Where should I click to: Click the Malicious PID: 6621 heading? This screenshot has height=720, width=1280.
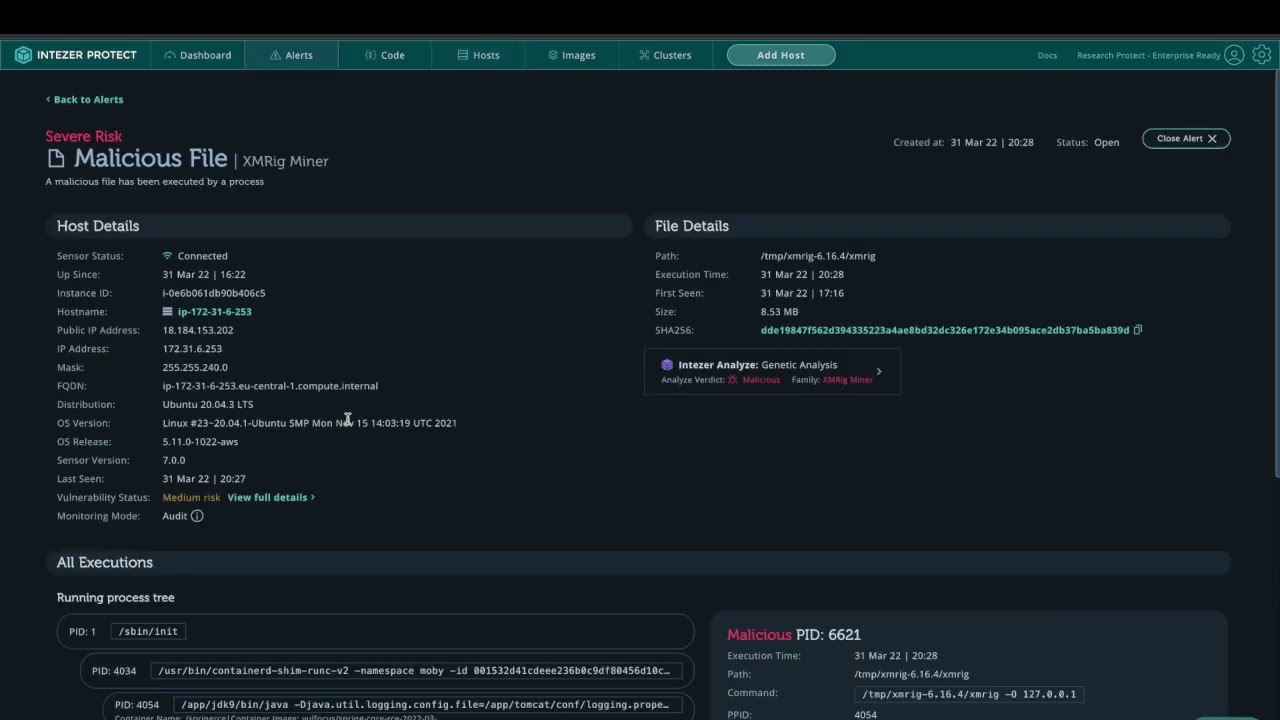[x=794, y=634]
